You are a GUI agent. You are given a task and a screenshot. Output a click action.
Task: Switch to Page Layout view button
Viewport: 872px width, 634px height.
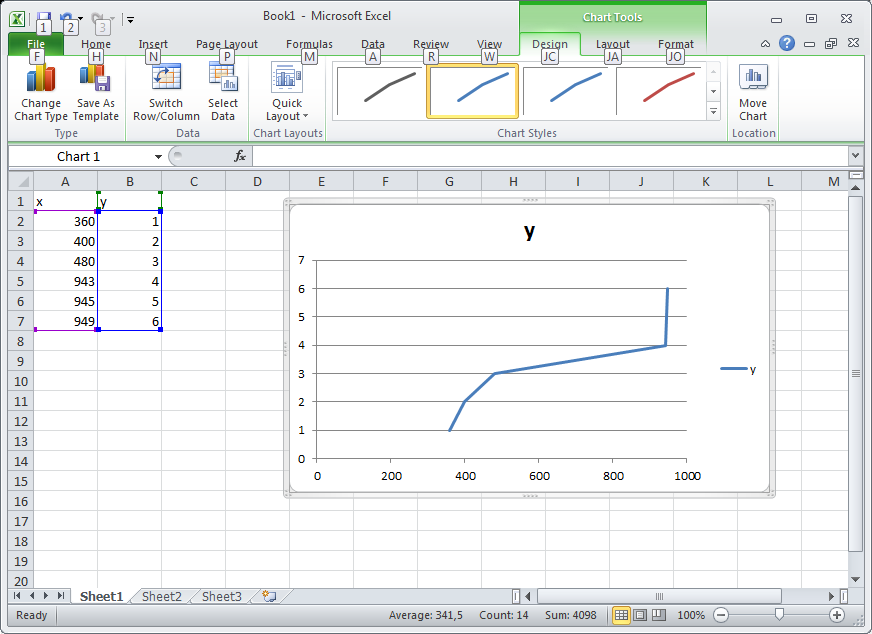point(641,615)
